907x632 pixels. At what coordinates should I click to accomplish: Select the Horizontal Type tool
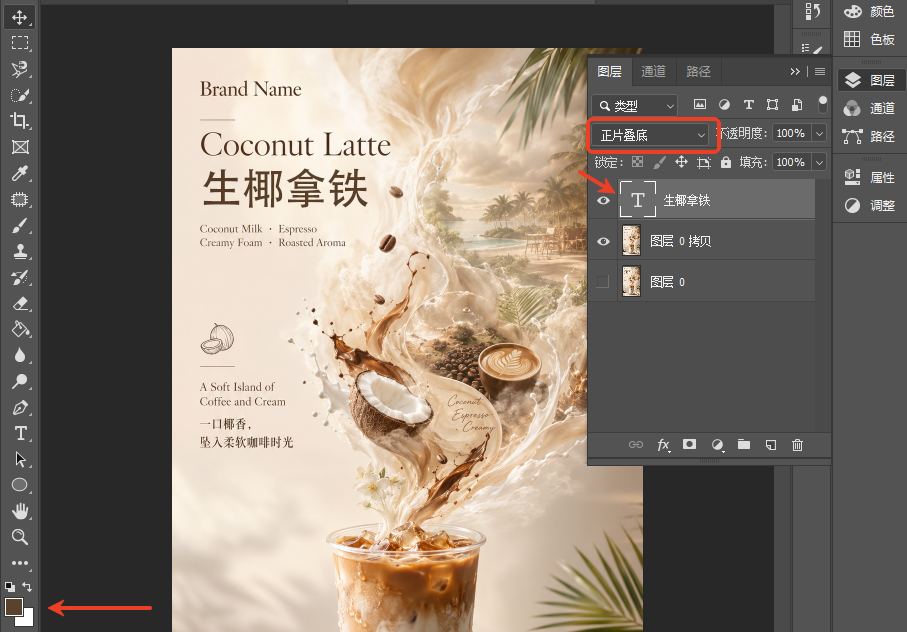point(20,433)
